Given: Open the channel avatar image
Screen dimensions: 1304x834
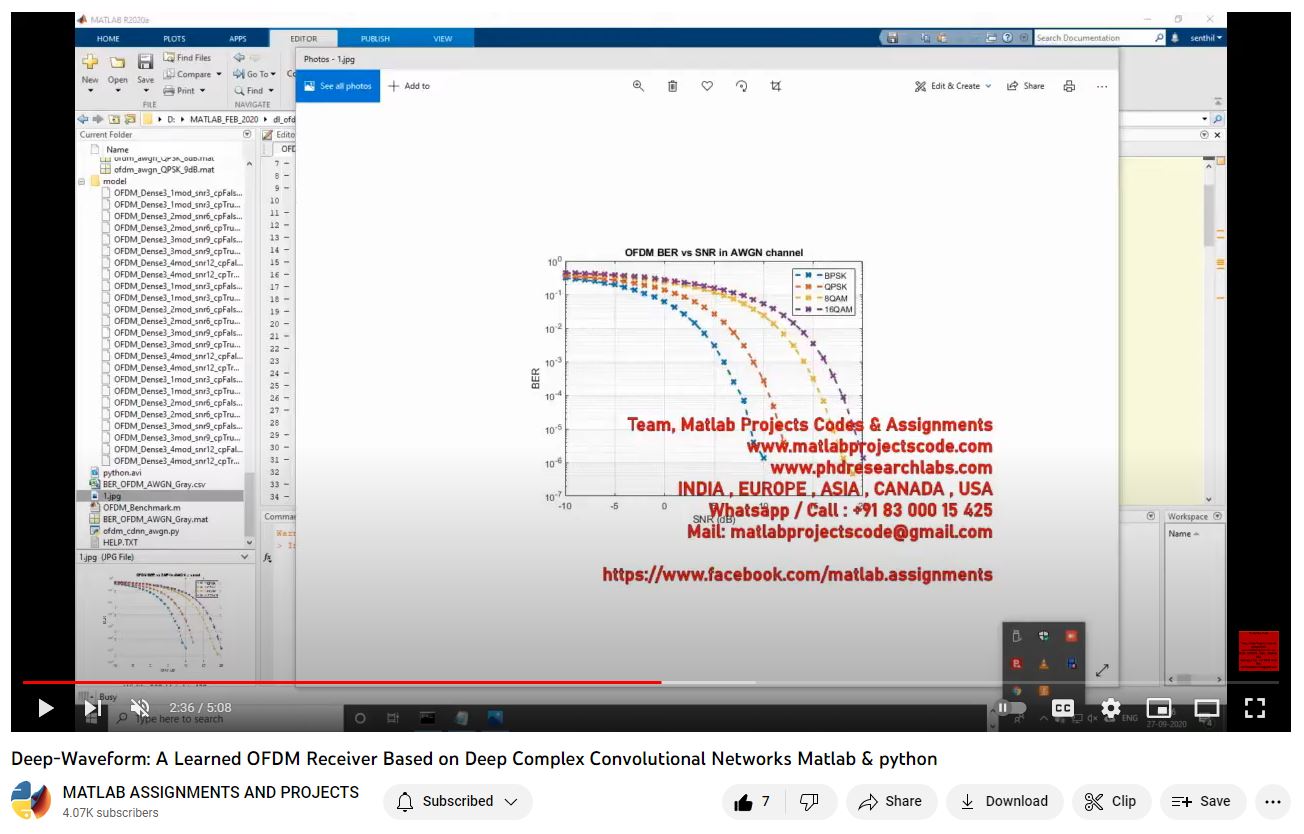Looking at the screenshot, I should (x=31, y=801).
